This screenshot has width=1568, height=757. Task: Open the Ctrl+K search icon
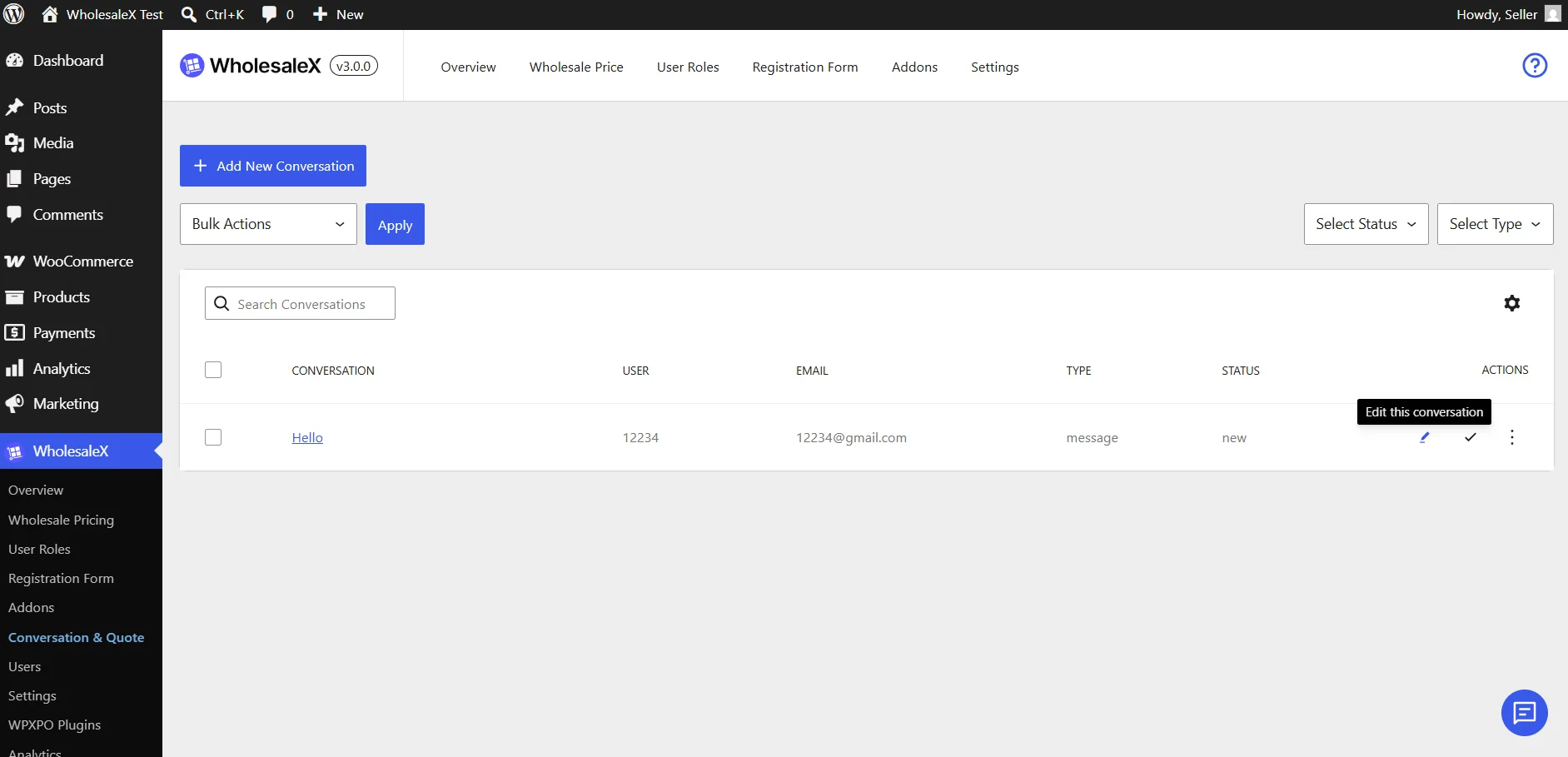coord(189,14)
